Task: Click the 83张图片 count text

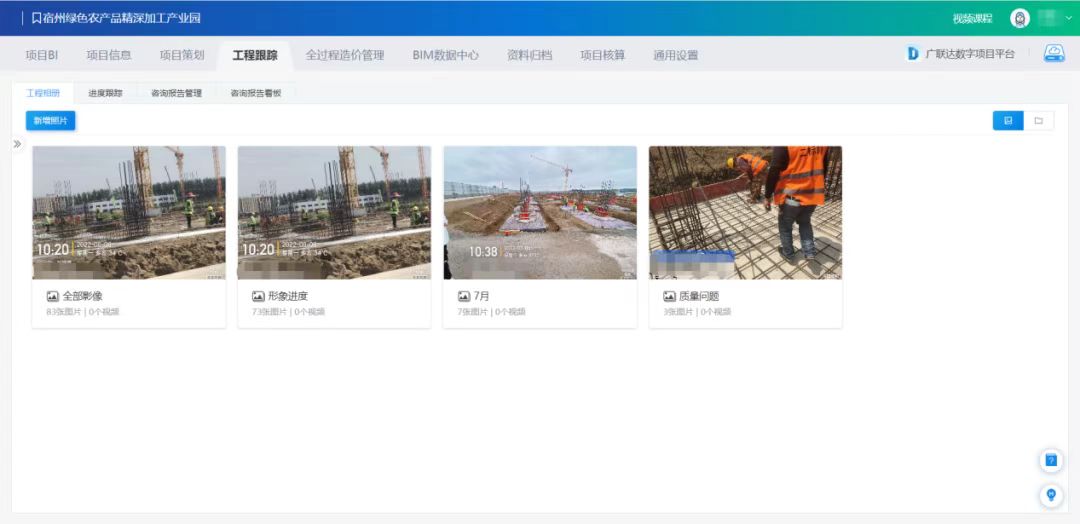Action: [63, 312]
